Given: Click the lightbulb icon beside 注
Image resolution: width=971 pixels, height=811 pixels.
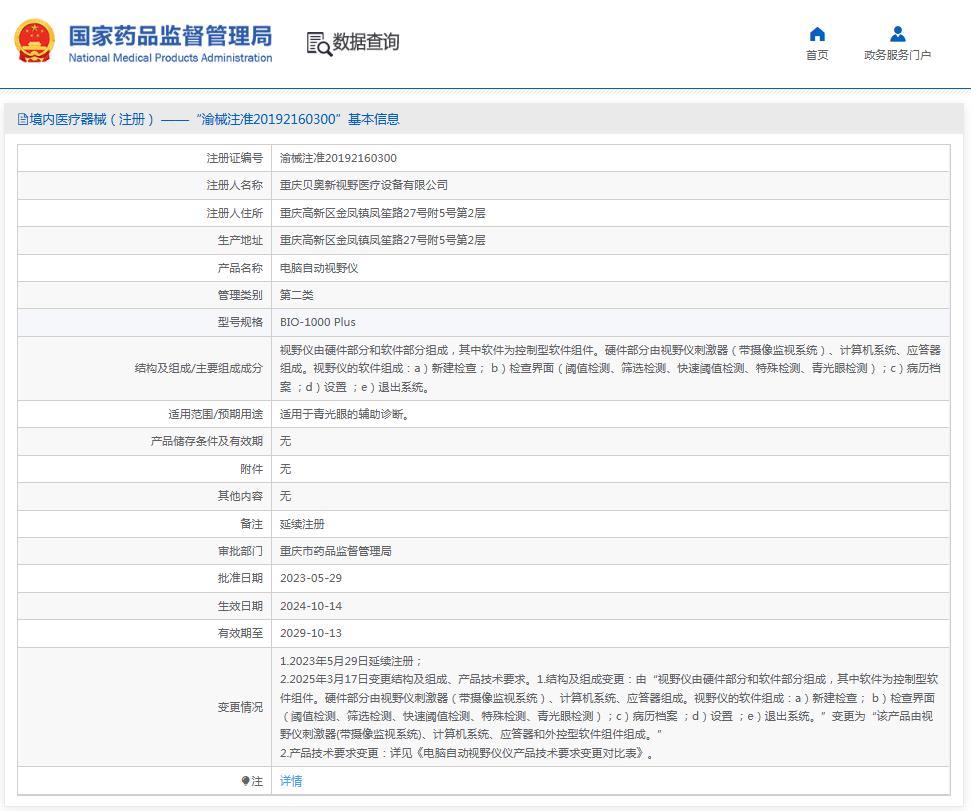Looking at the screenshot, I should point(246,781).
